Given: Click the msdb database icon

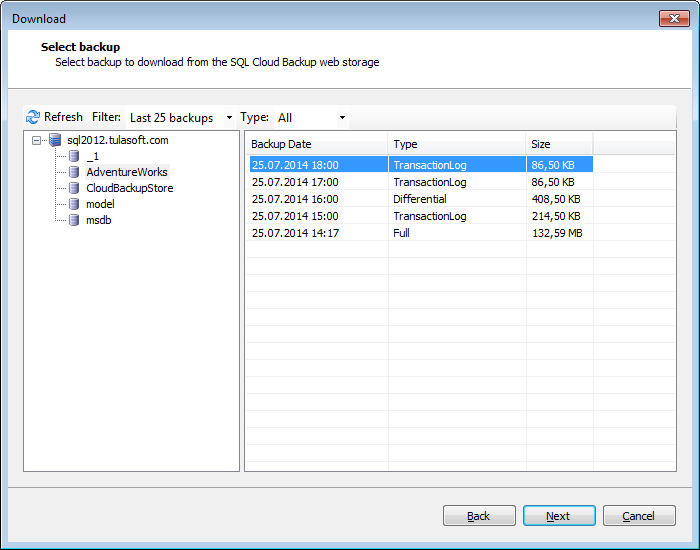Looking at the screenshot, I should coord(74,220).
